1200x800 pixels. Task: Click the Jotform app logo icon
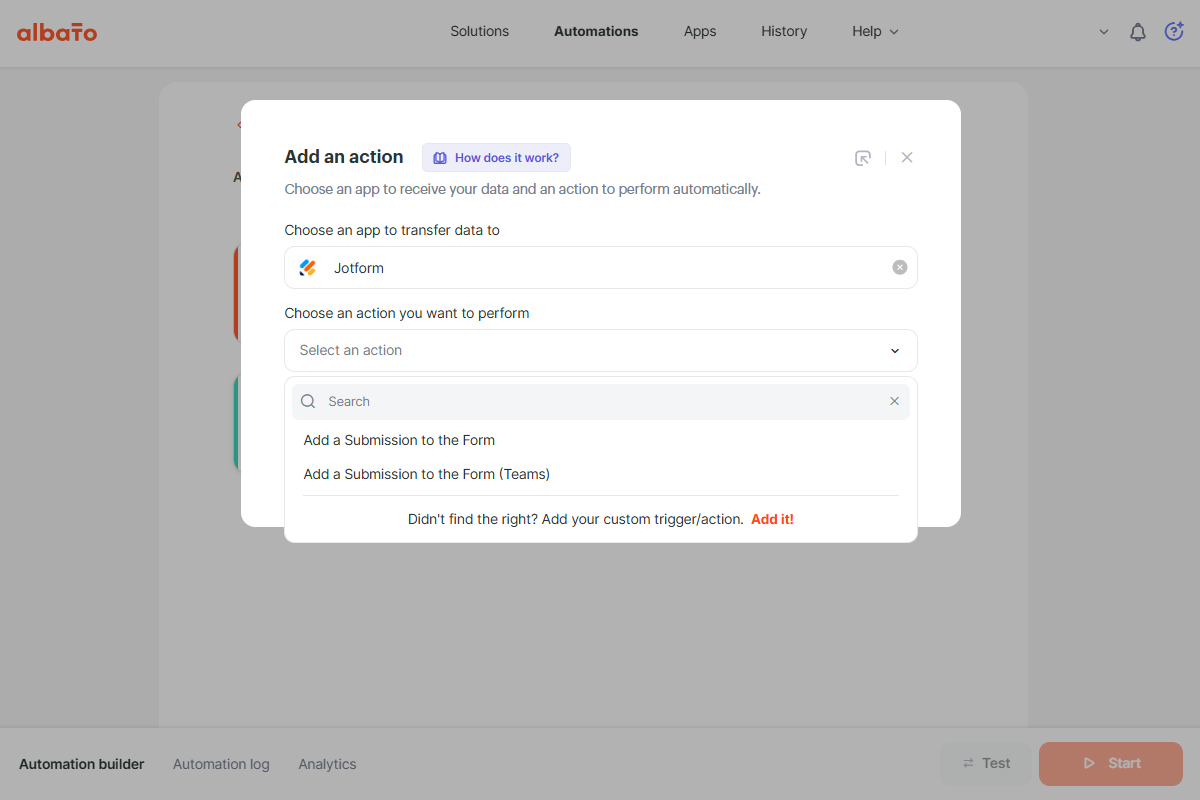[x=308, y=268]
